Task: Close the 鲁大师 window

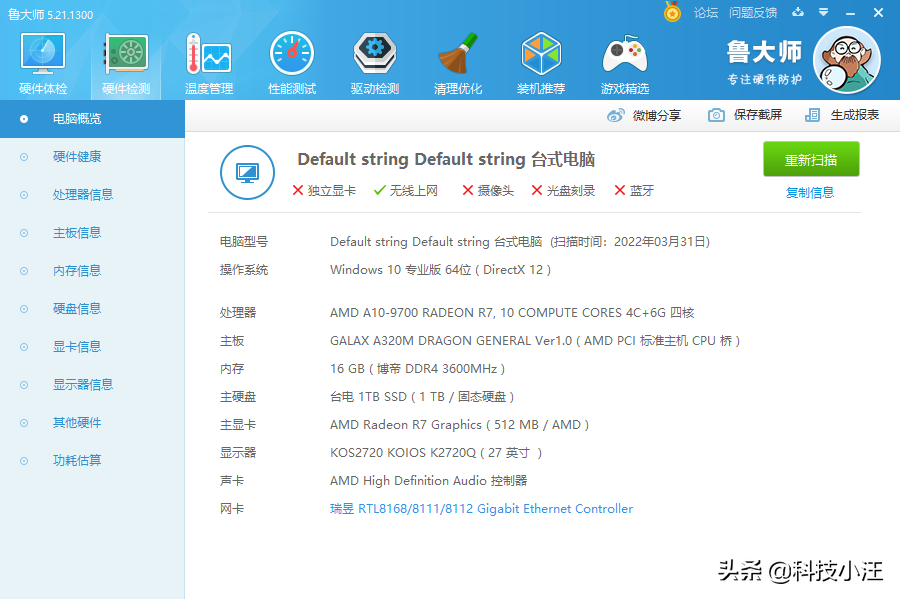Action: point(878,13)
